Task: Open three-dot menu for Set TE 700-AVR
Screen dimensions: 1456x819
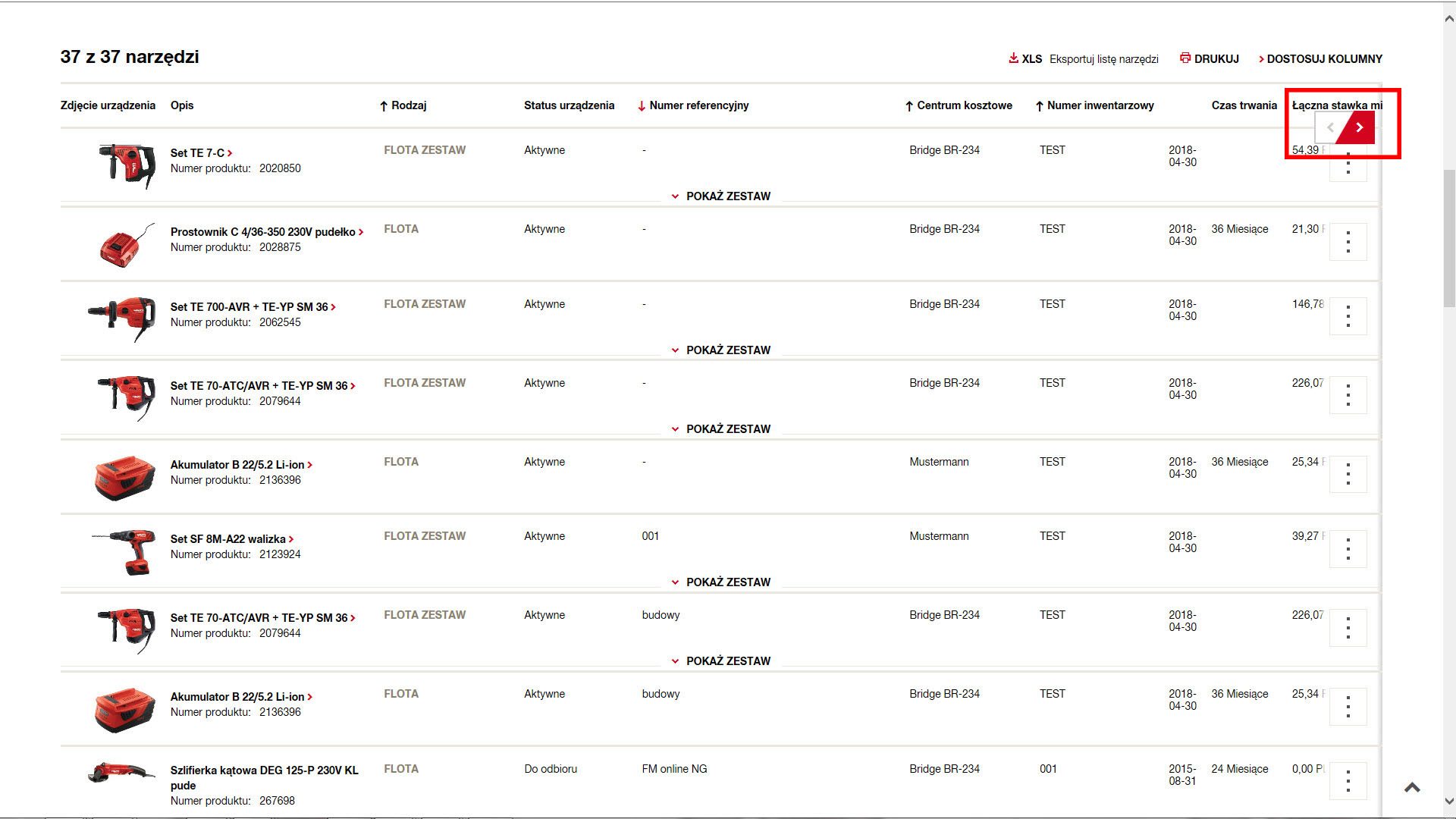Action: pyautogui.click(x=1348, y=316)
